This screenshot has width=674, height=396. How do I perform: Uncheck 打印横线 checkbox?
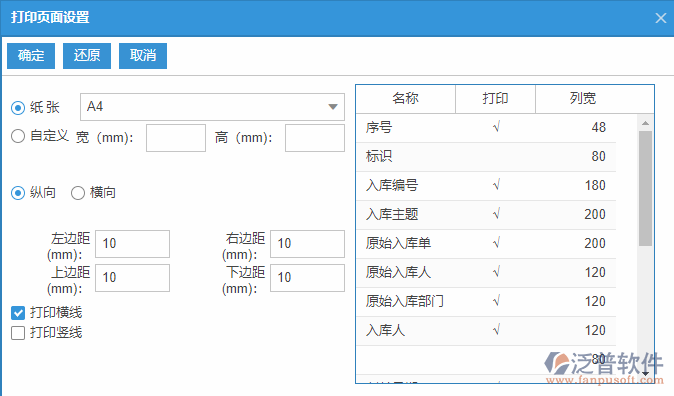pos(18,313)
